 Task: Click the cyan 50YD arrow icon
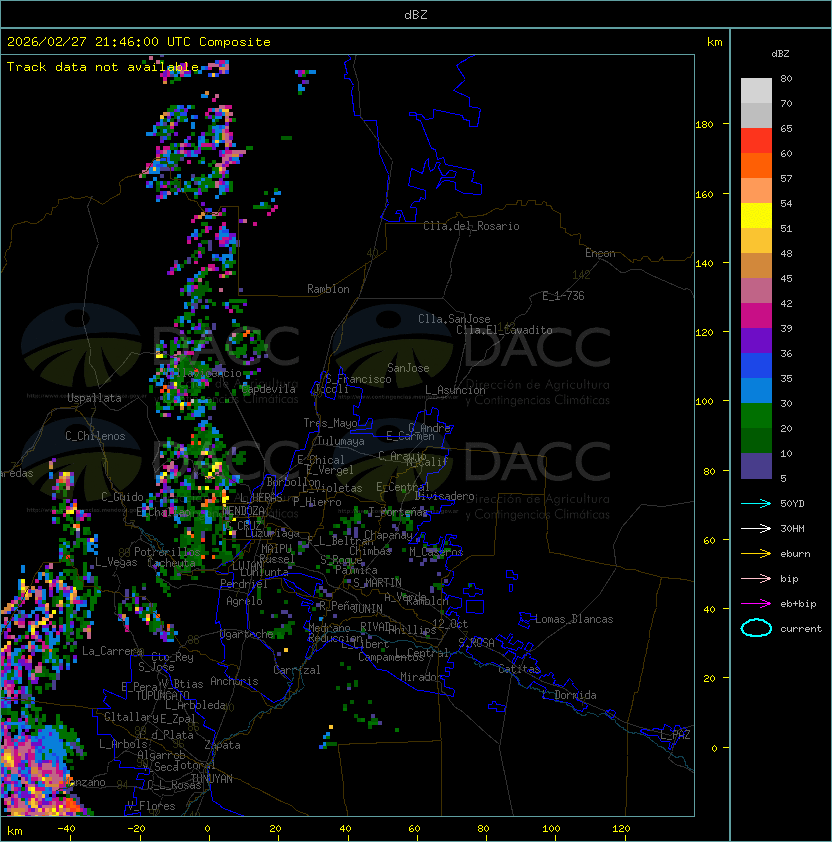[x=756, y=503]
